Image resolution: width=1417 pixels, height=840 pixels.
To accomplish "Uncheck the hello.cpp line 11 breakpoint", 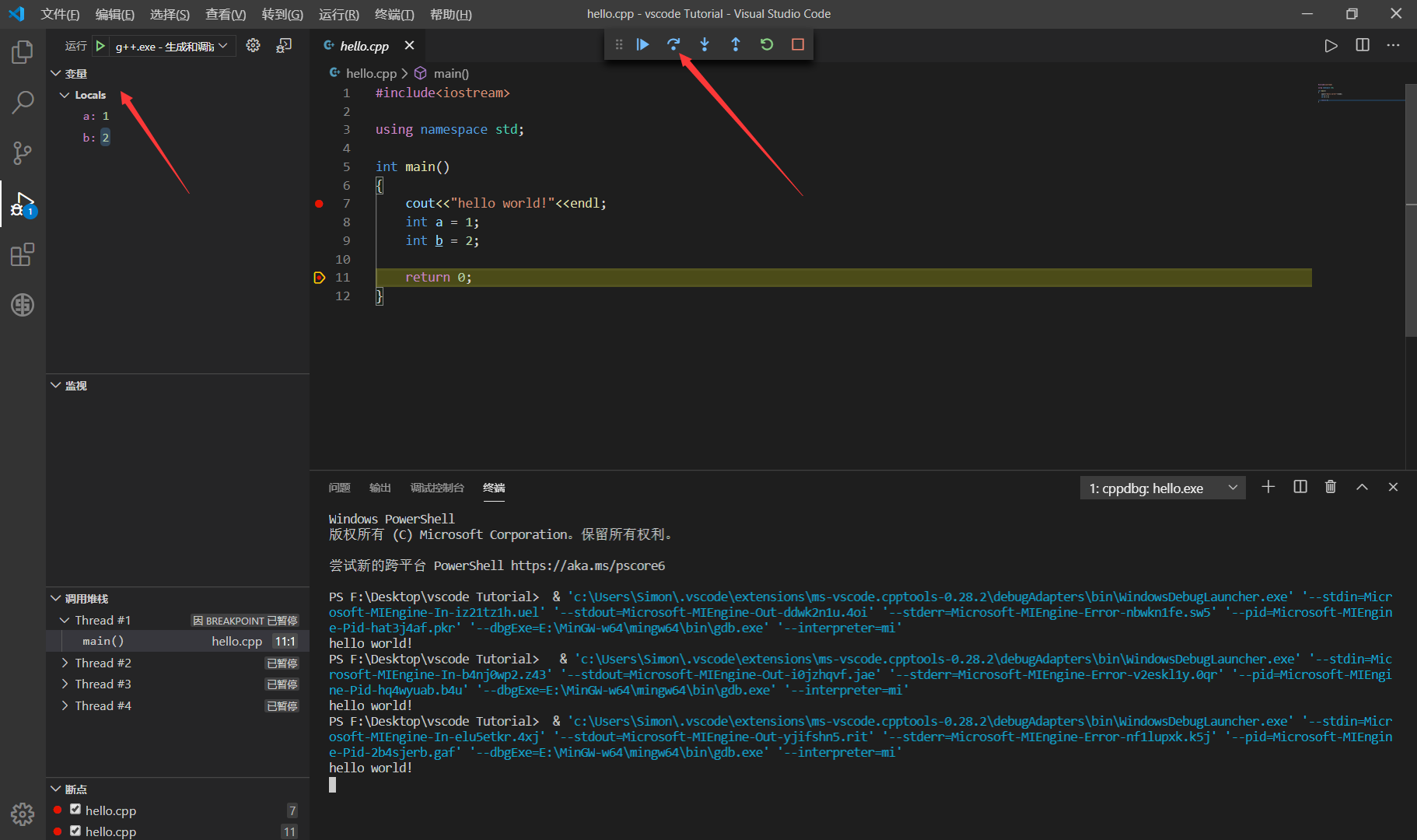I will [x=75, y=831].
